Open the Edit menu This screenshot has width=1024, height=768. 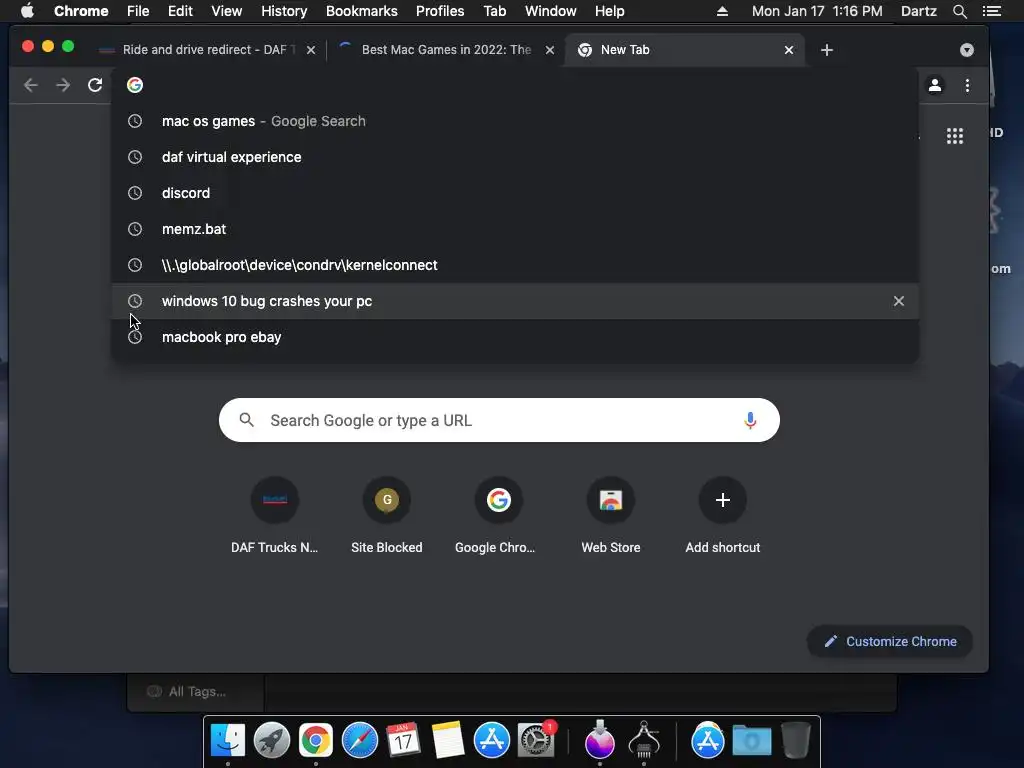pyautogui.click(x=180, y=11)
